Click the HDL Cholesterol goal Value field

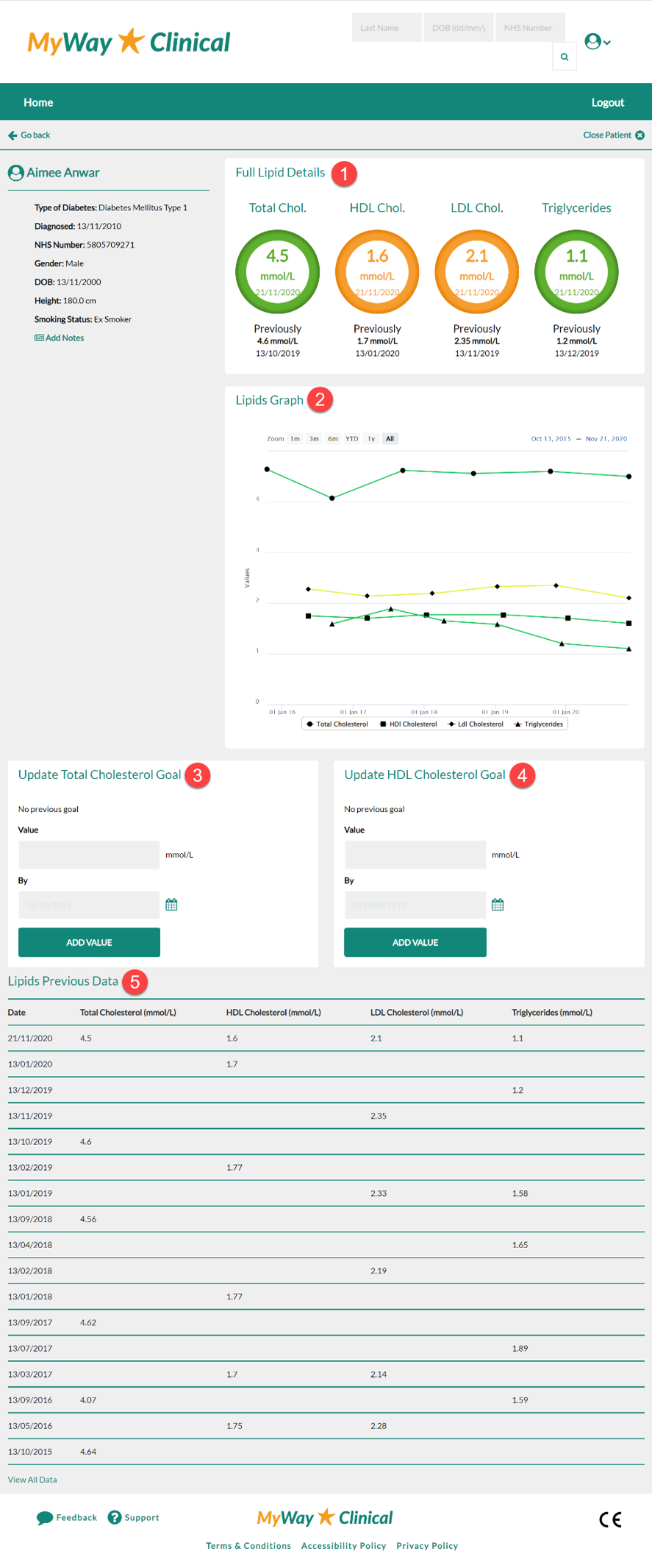coord(415,855)
